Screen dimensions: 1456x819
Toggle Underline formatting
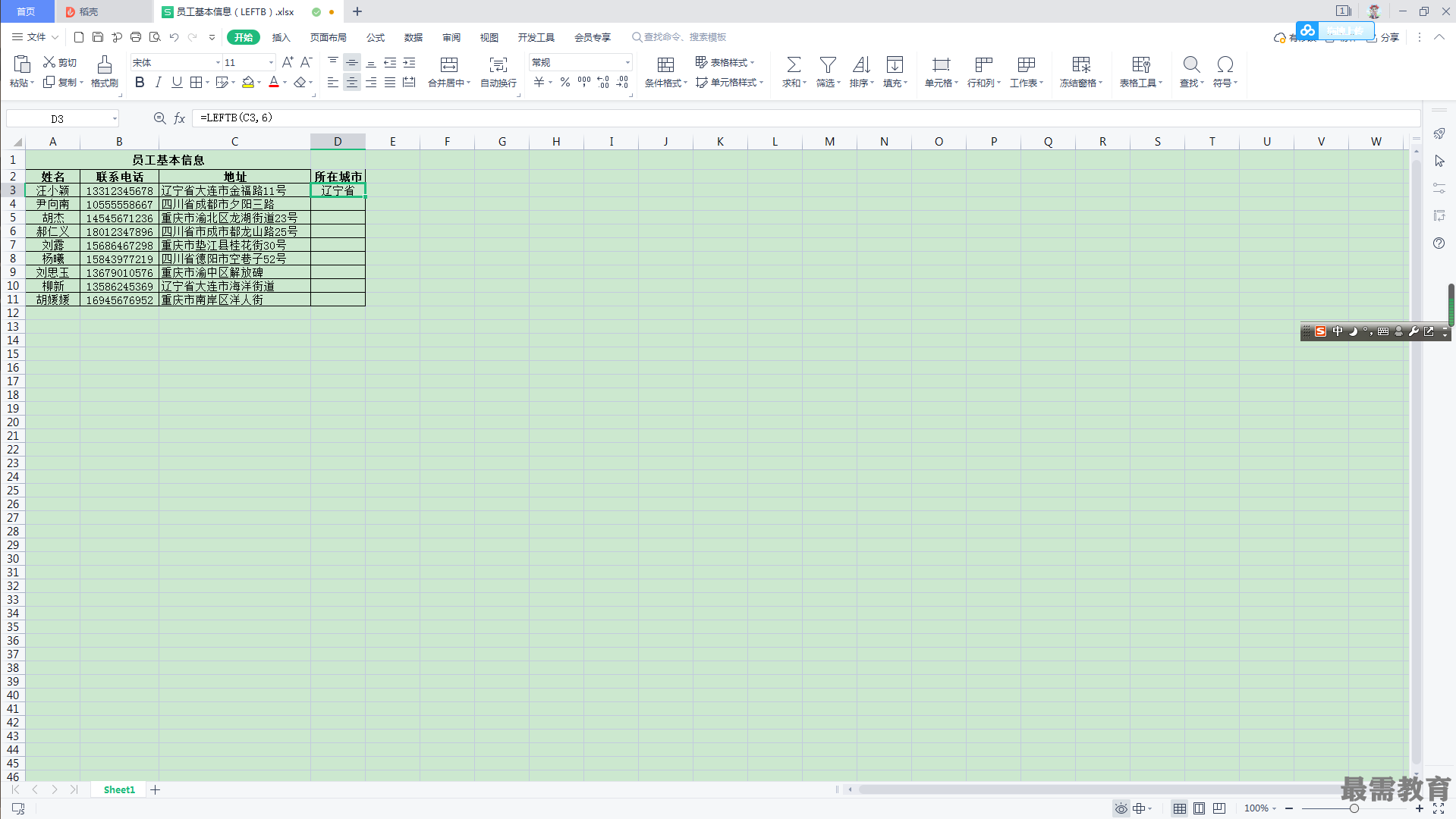177,83
